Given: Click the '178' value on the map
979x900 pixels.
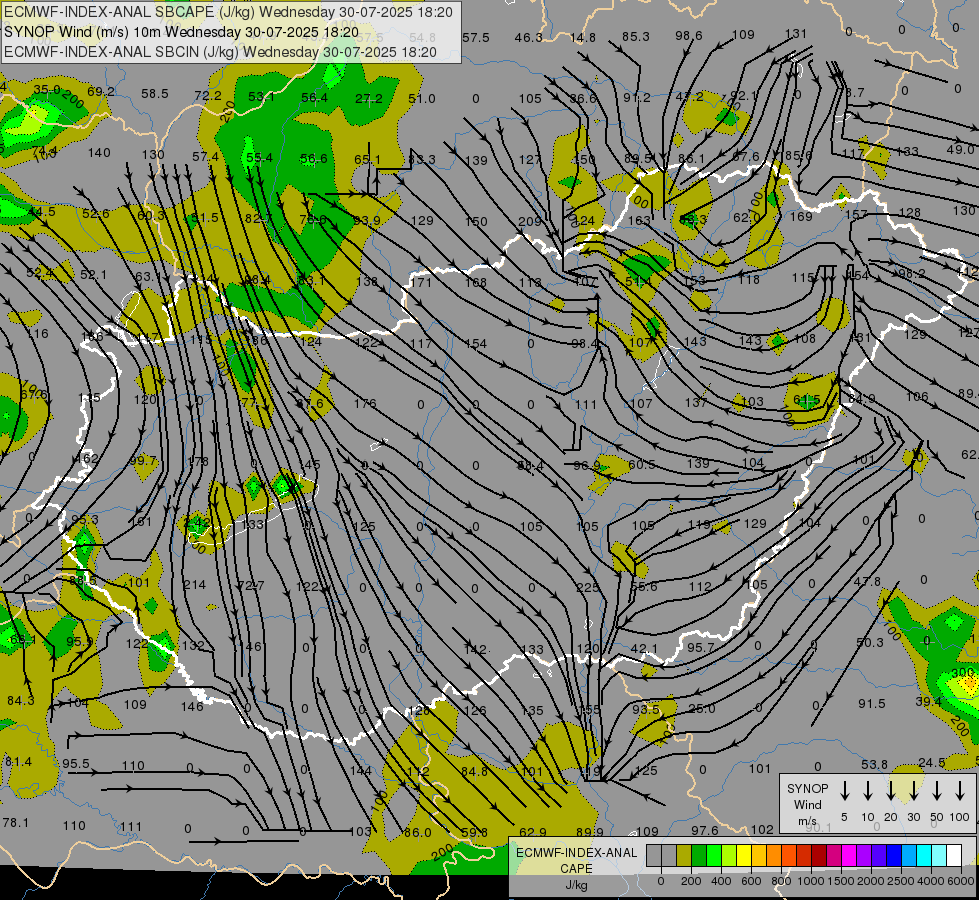Looking at the screenshot, I should [x=197, y=462].
